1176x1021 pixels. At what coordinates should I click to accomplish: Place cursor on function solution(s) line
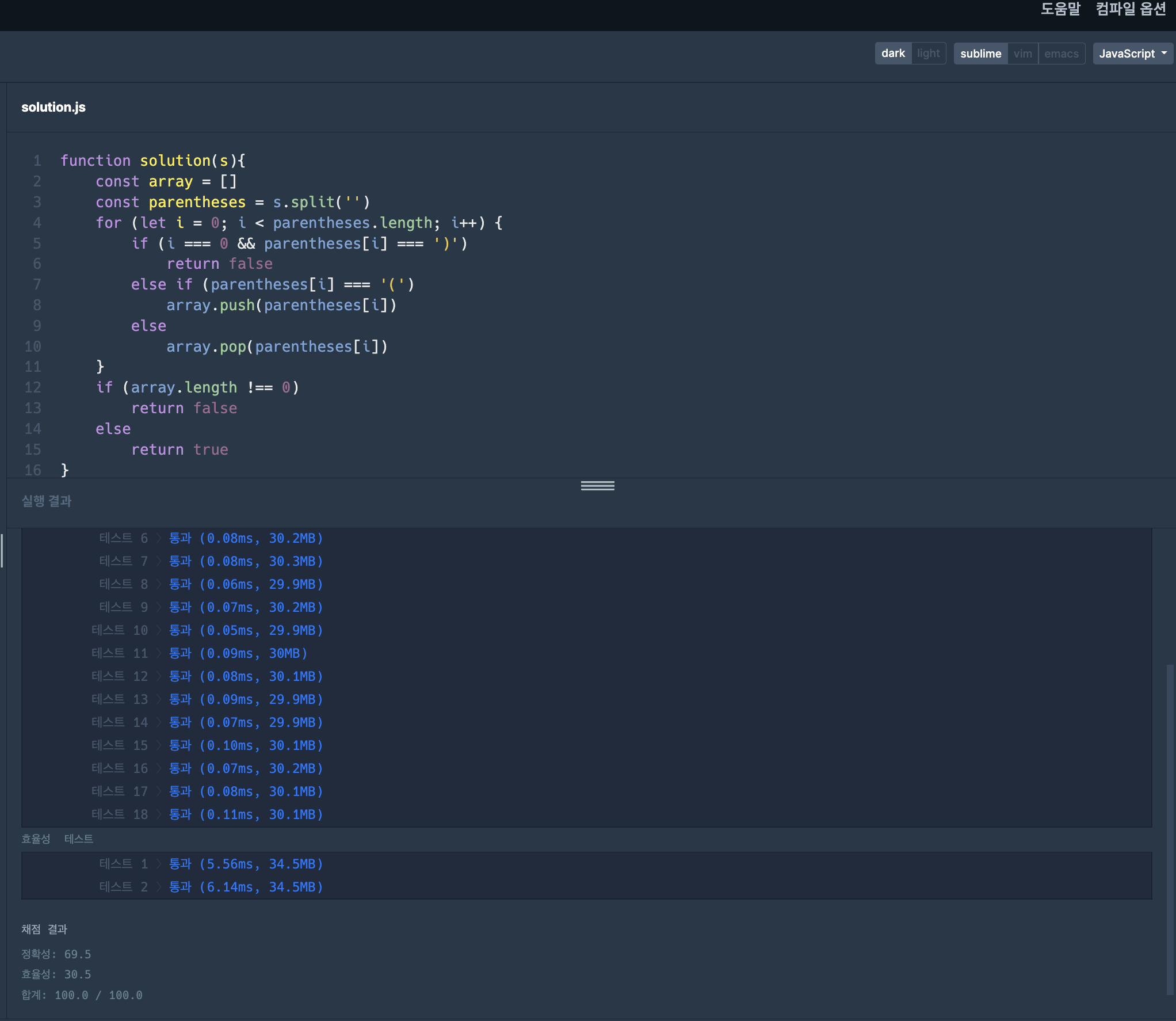[x=153, y=161]
